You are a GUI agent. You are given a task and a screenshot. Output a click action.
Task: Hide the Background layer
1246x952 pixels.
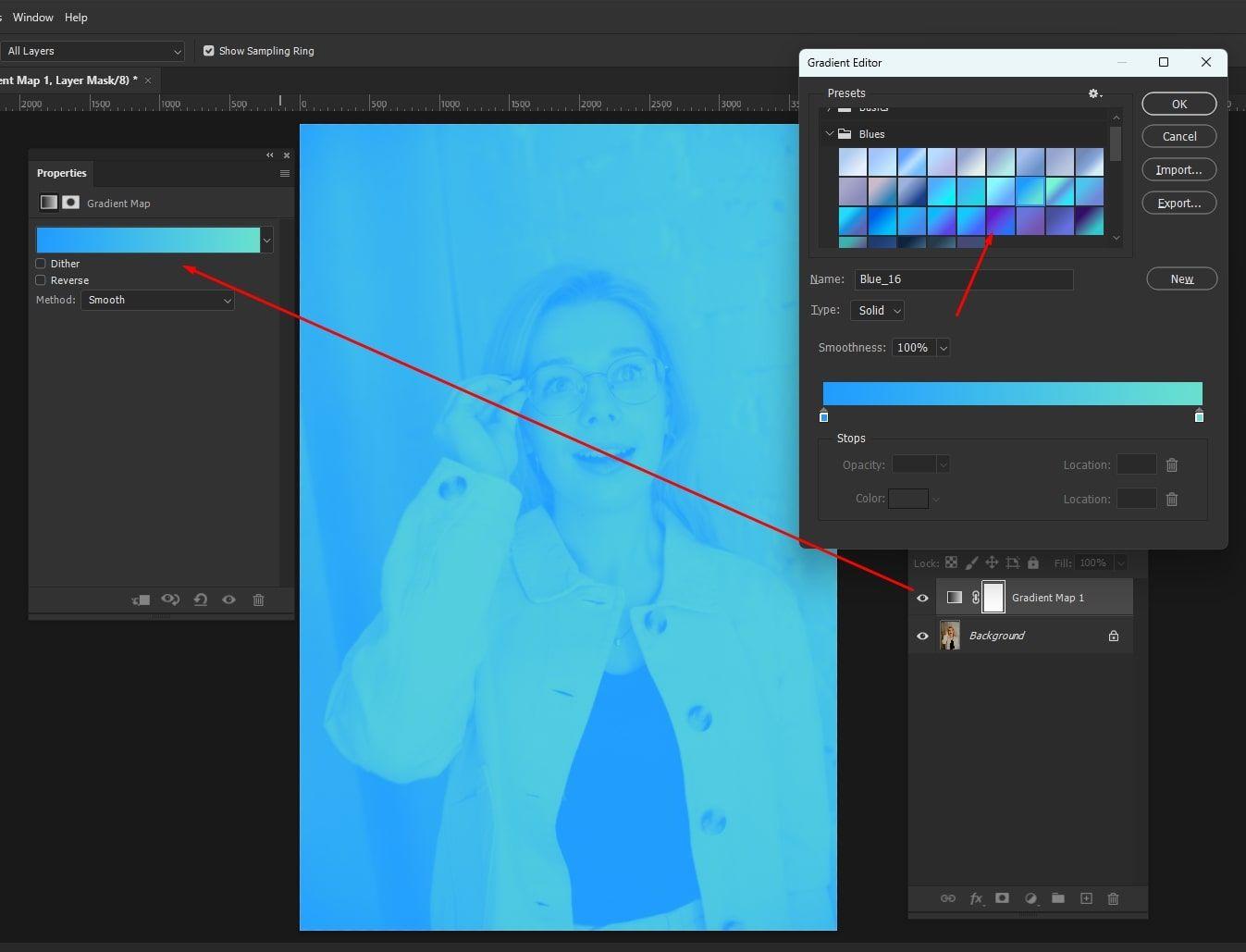(x=922, y=636)
